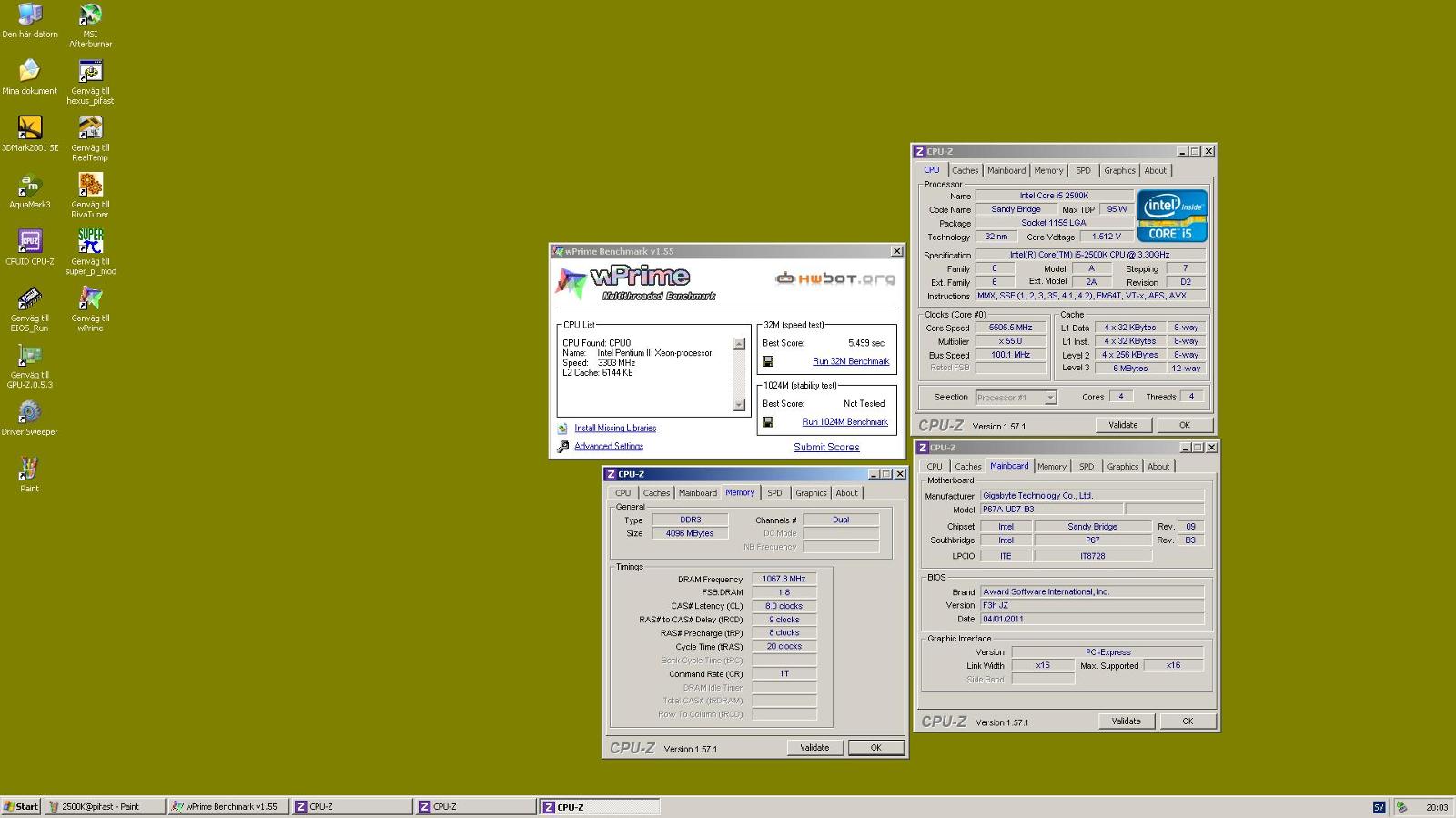
Task: Select the AquaMark3 desktop icon
Action: (29, 191)
